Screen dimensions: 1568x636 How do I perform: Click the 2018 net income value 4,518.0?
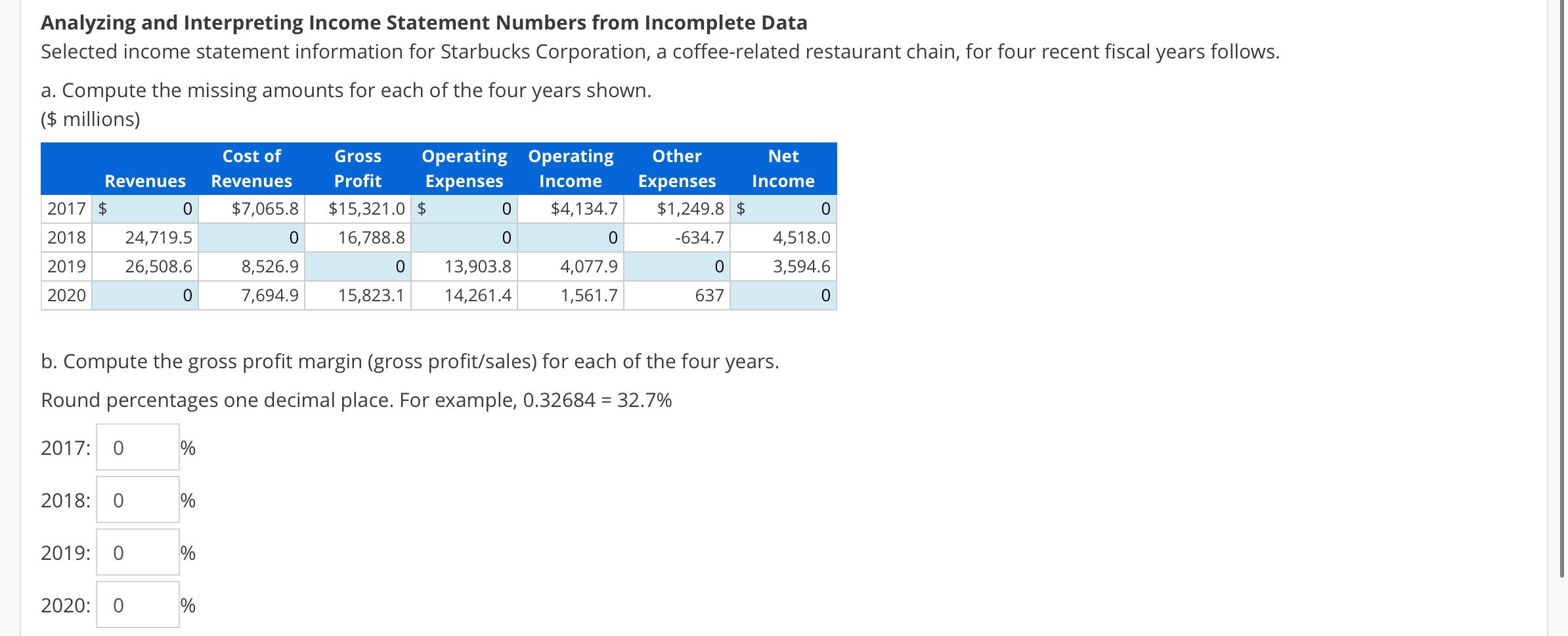802,238
